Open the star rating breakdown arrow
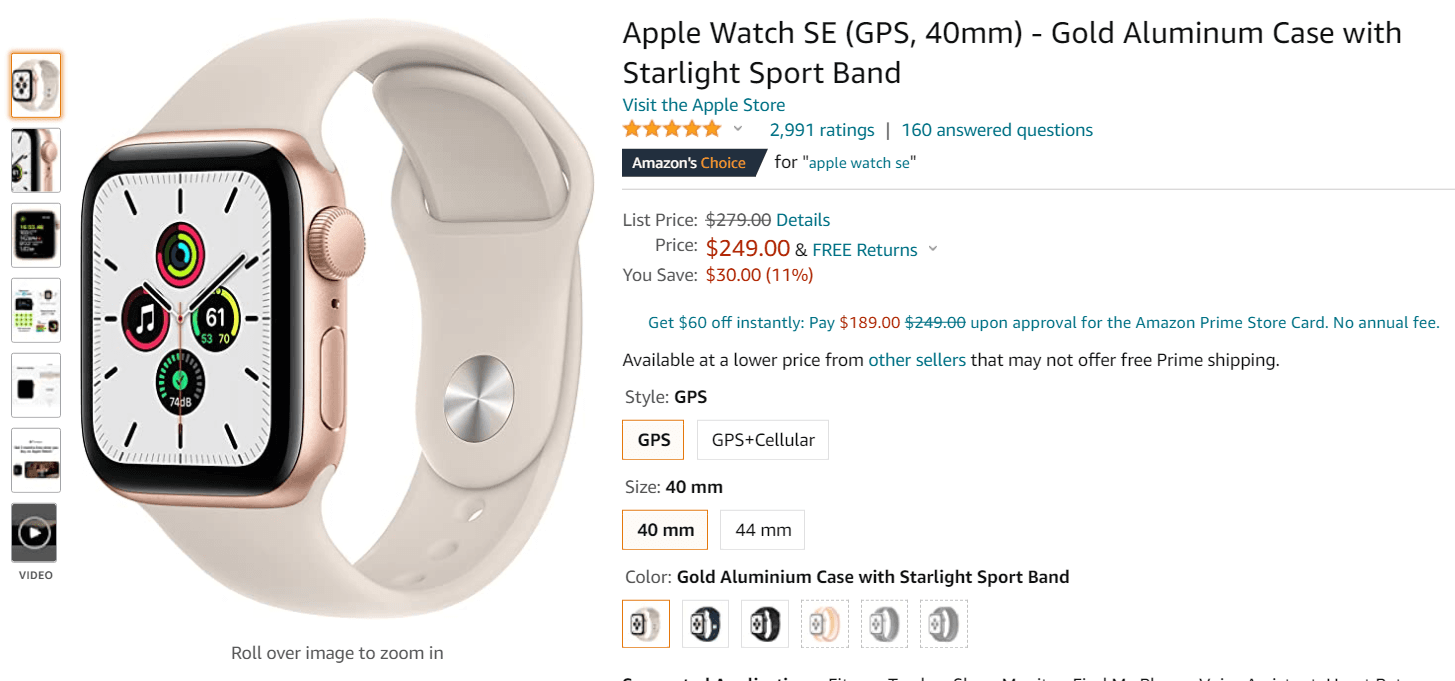1455x681 pixels. click(x=738, y=129)
